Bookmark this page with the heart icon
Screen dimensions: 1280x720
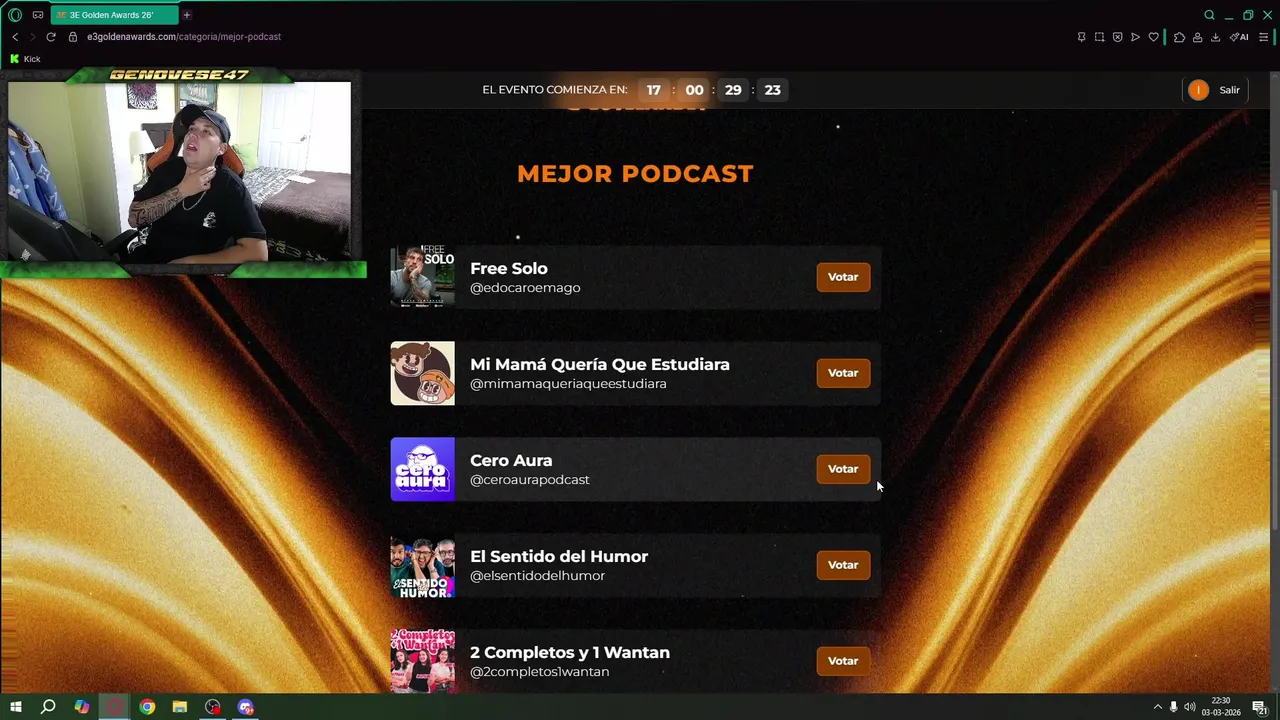coord(1153,37)
